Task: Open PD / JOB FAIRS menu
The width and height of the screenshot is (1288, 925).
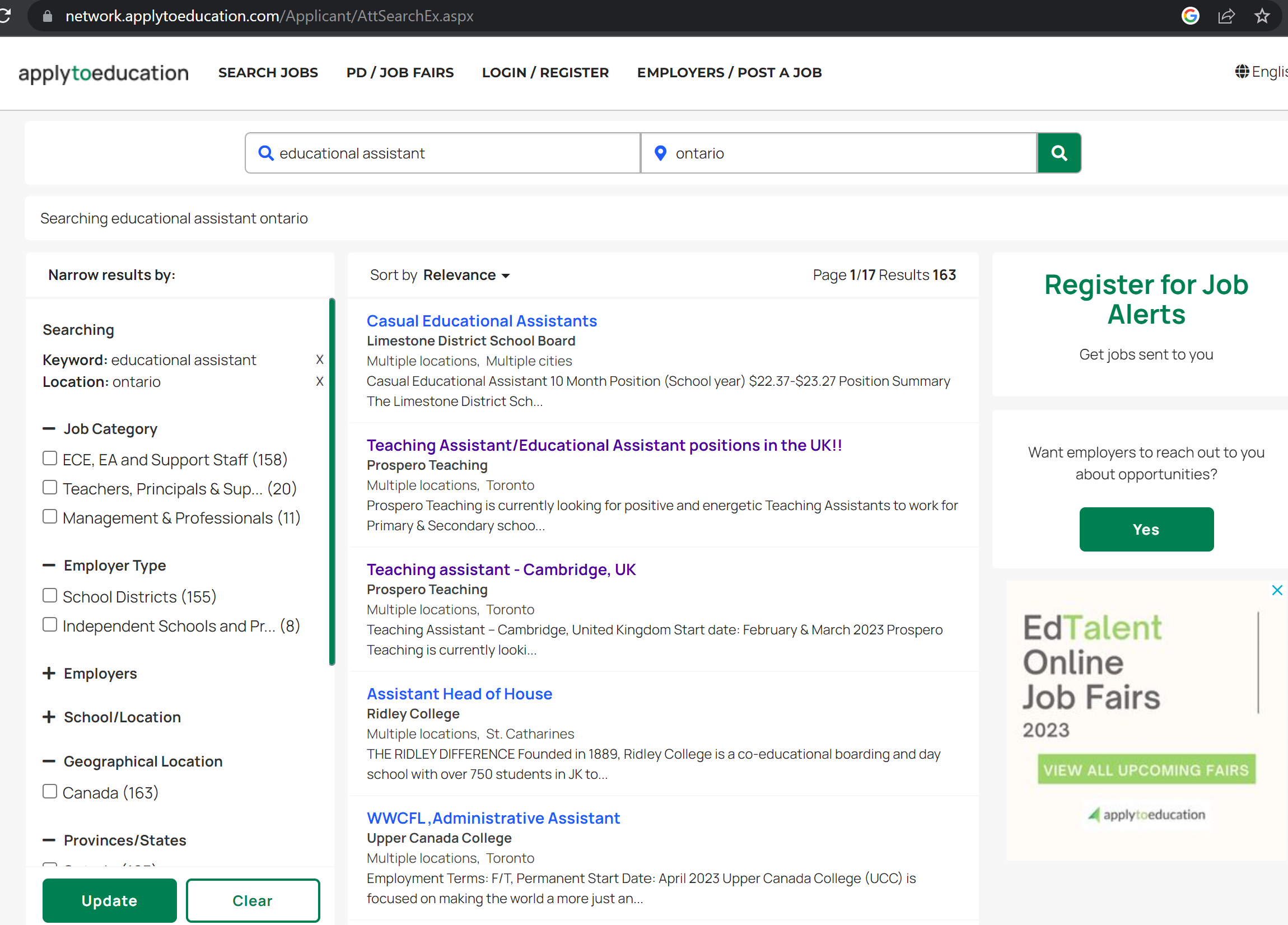Action: tap(400, 73)
